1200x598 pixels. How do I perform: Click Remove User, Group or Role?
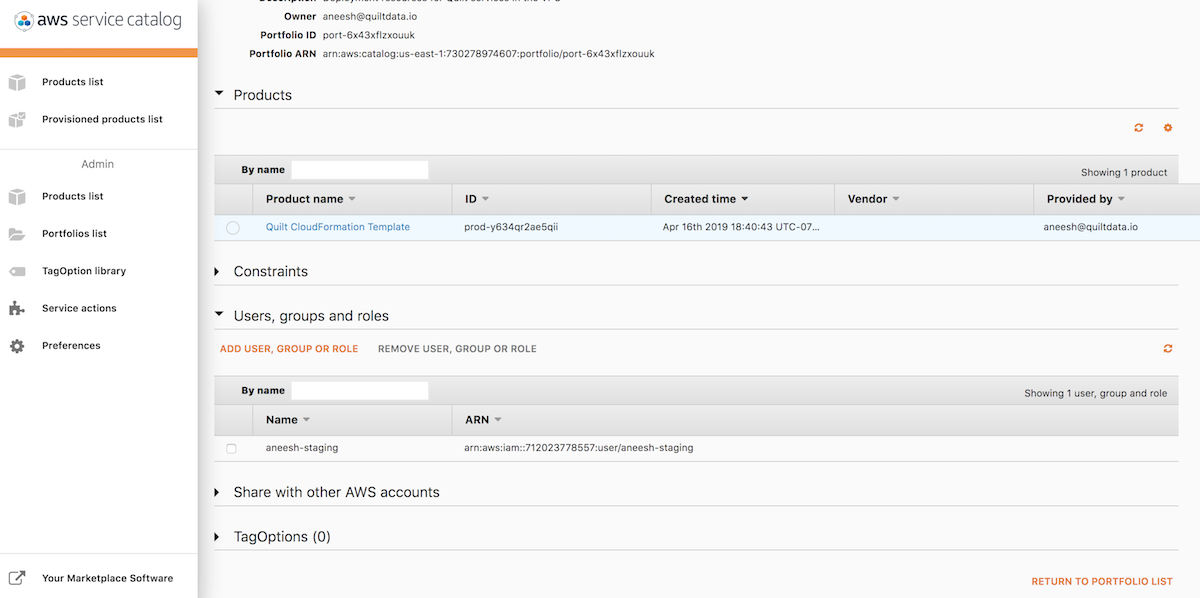pos(457,349)
